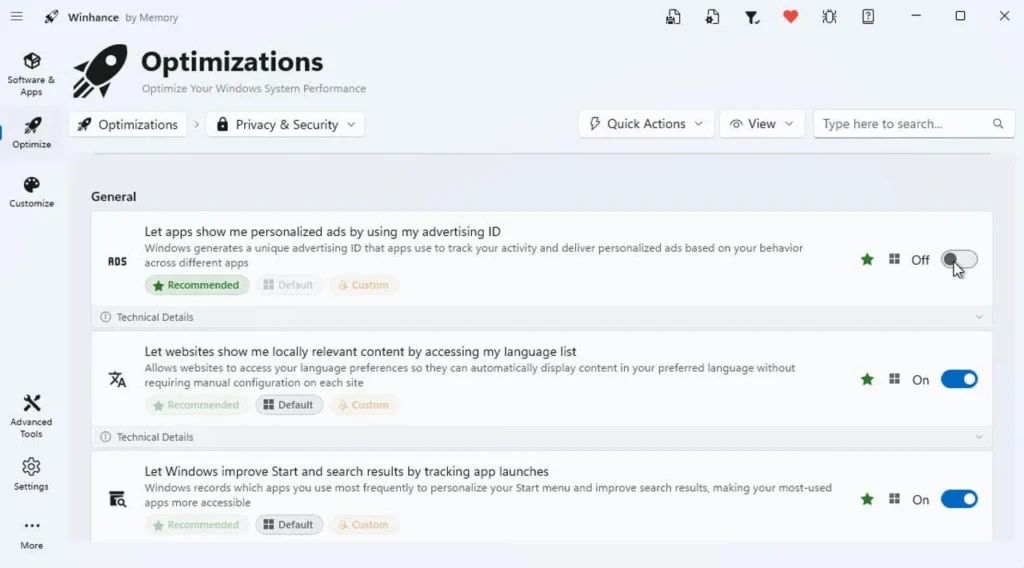
Task: Open the Quick Actions dropdown
Action: pyautogui.click(x=646, y=124)
